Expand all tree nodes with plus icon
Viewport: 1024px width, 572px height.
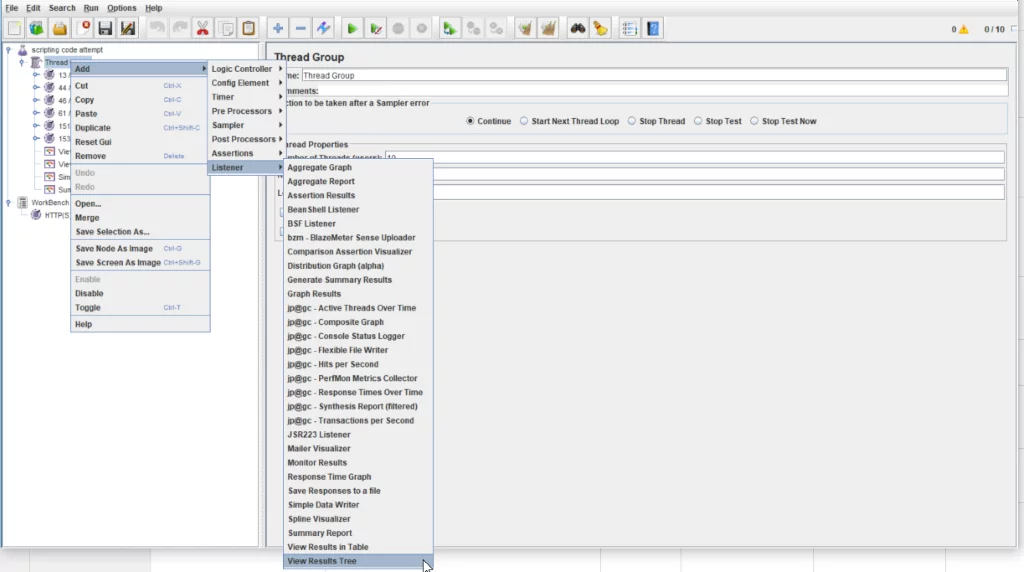point(278,29)
